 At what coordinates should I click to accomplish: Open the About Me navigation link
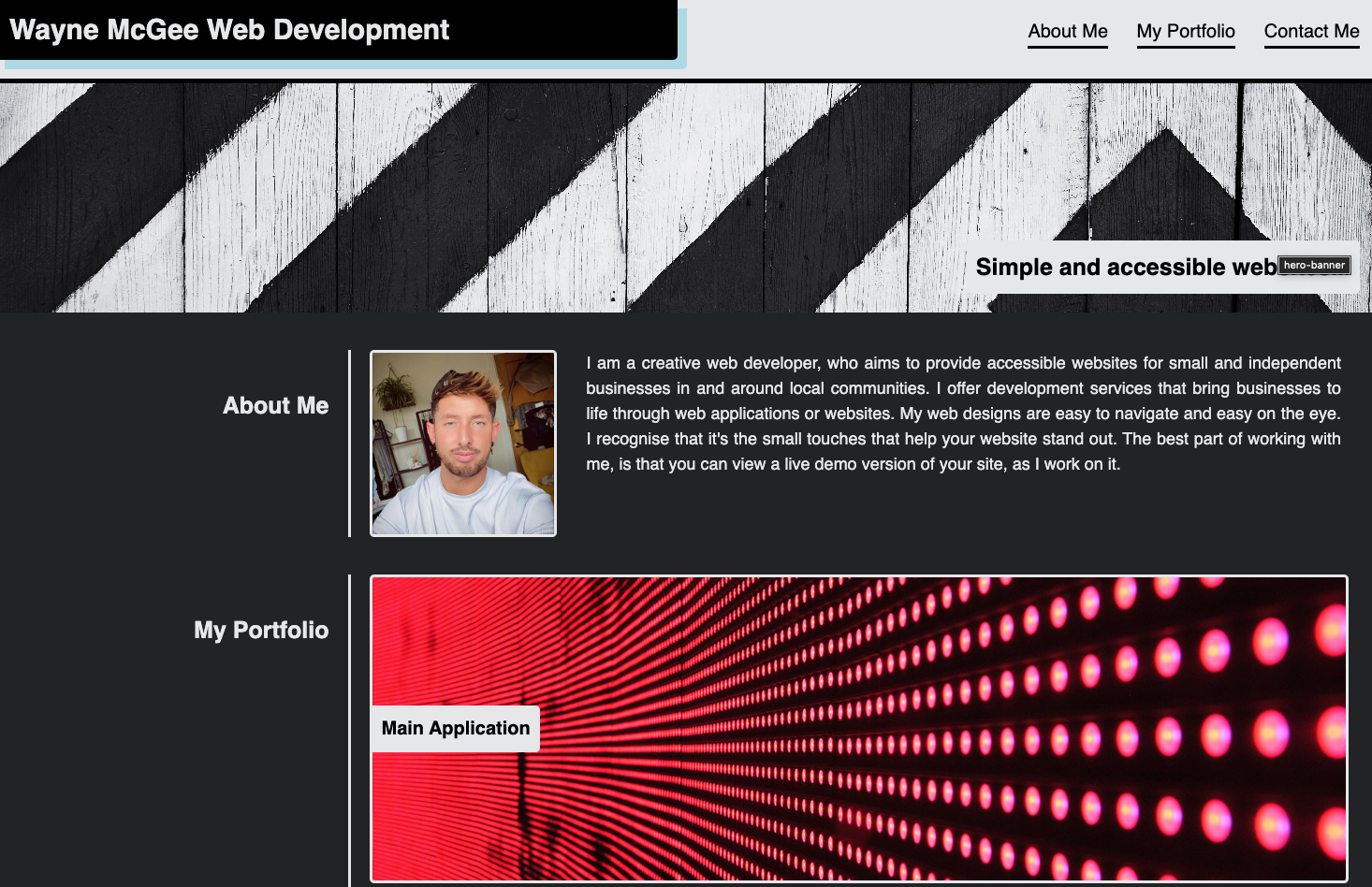(1067, 30)
